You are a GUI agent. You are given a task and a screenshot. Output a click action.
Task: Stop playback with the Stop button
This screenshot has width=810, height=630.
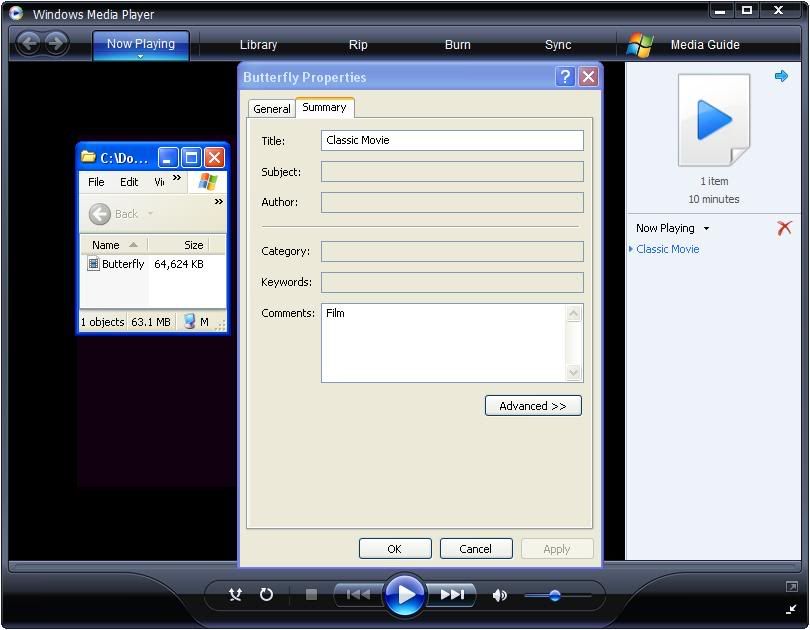point(311,595)
